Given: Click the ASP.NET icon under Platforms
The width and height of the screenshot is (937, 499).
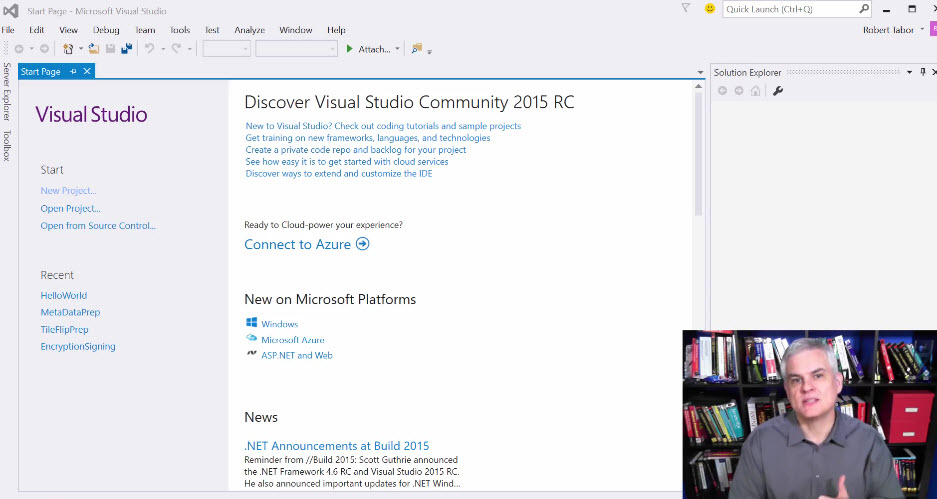Looking at the screenshot, I should (252, 354).
